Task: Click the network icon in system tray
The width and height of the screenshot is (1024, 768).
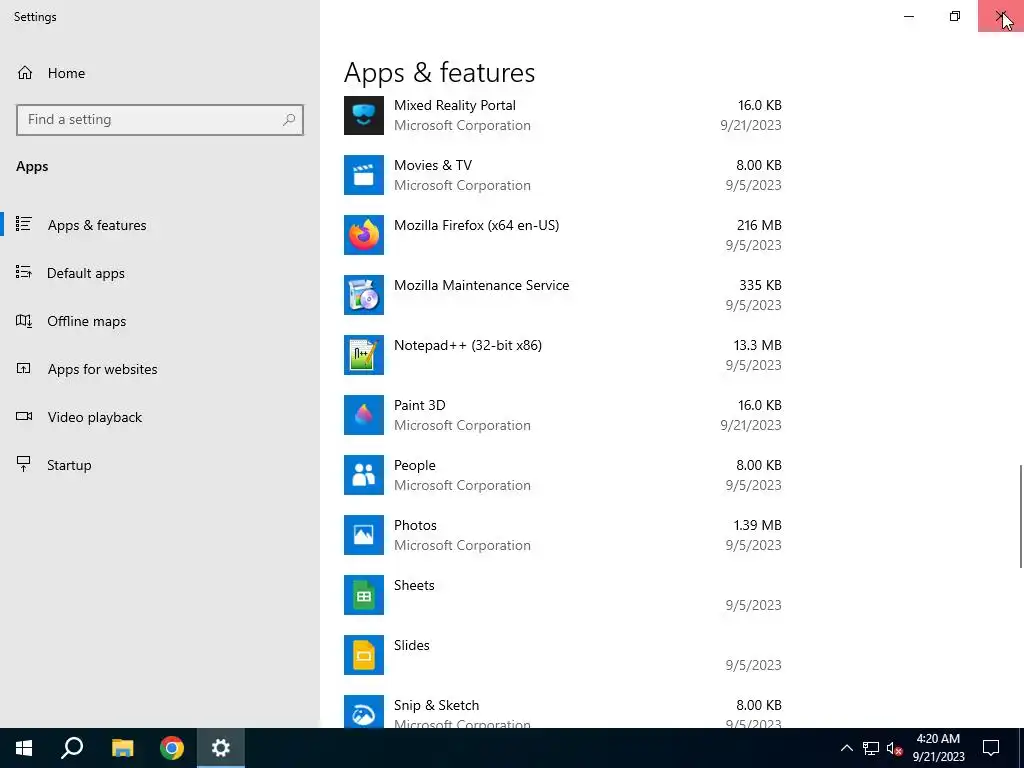Action: point(871,748)
